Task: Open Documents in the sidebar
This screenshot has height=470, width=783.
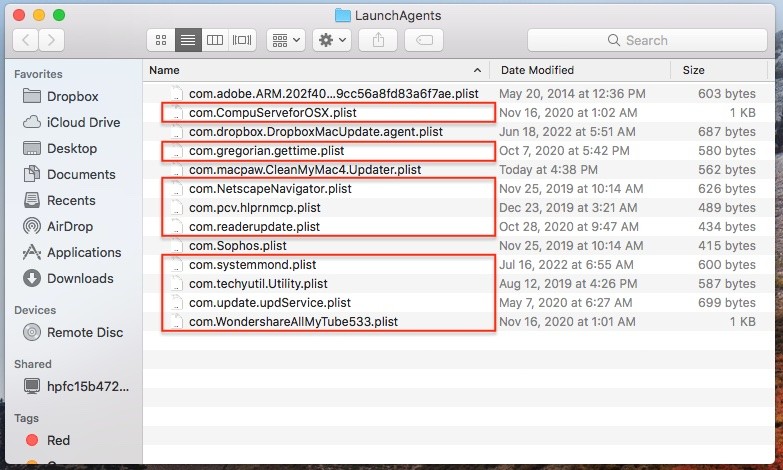Action: [69, 174]
